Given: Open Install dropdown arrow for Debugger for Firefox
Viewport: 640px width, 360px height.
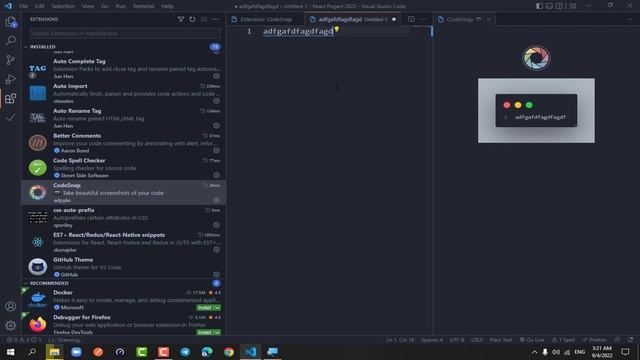Looking at the screenshot, I should click(218, 332).
